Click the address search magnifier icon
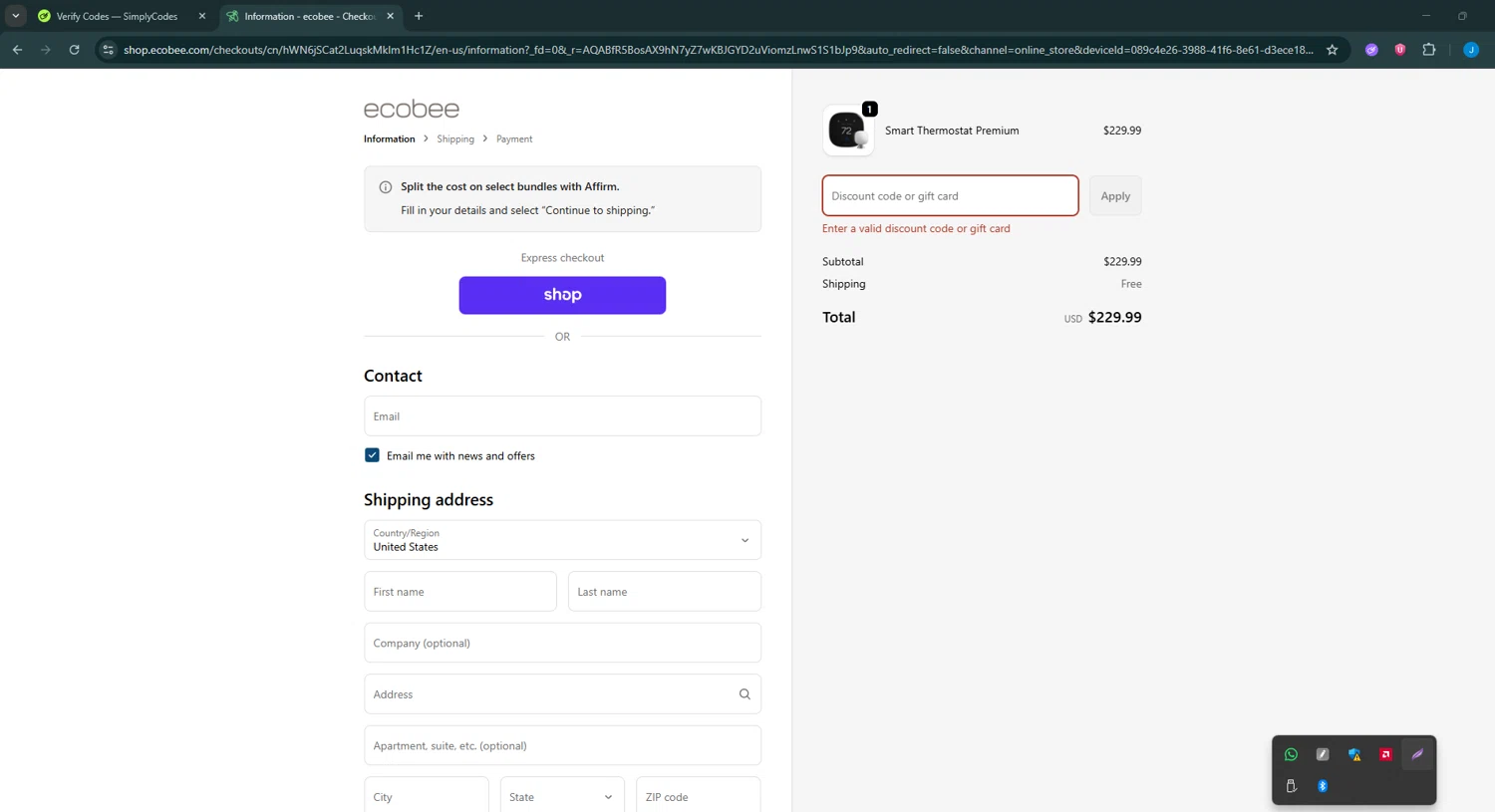 coord(745,694)
